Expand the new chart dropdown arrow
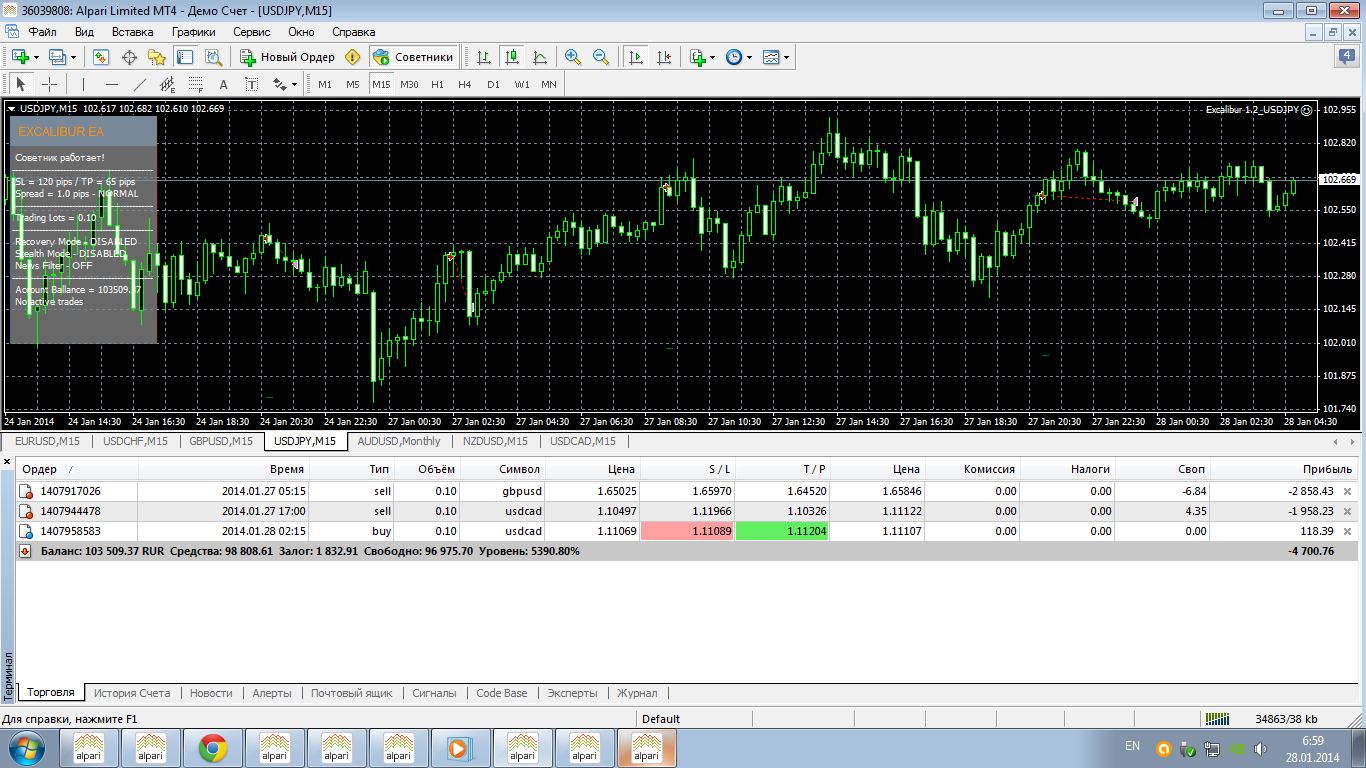This screenshot has width=1366, height=768. [x=37, y=57]
